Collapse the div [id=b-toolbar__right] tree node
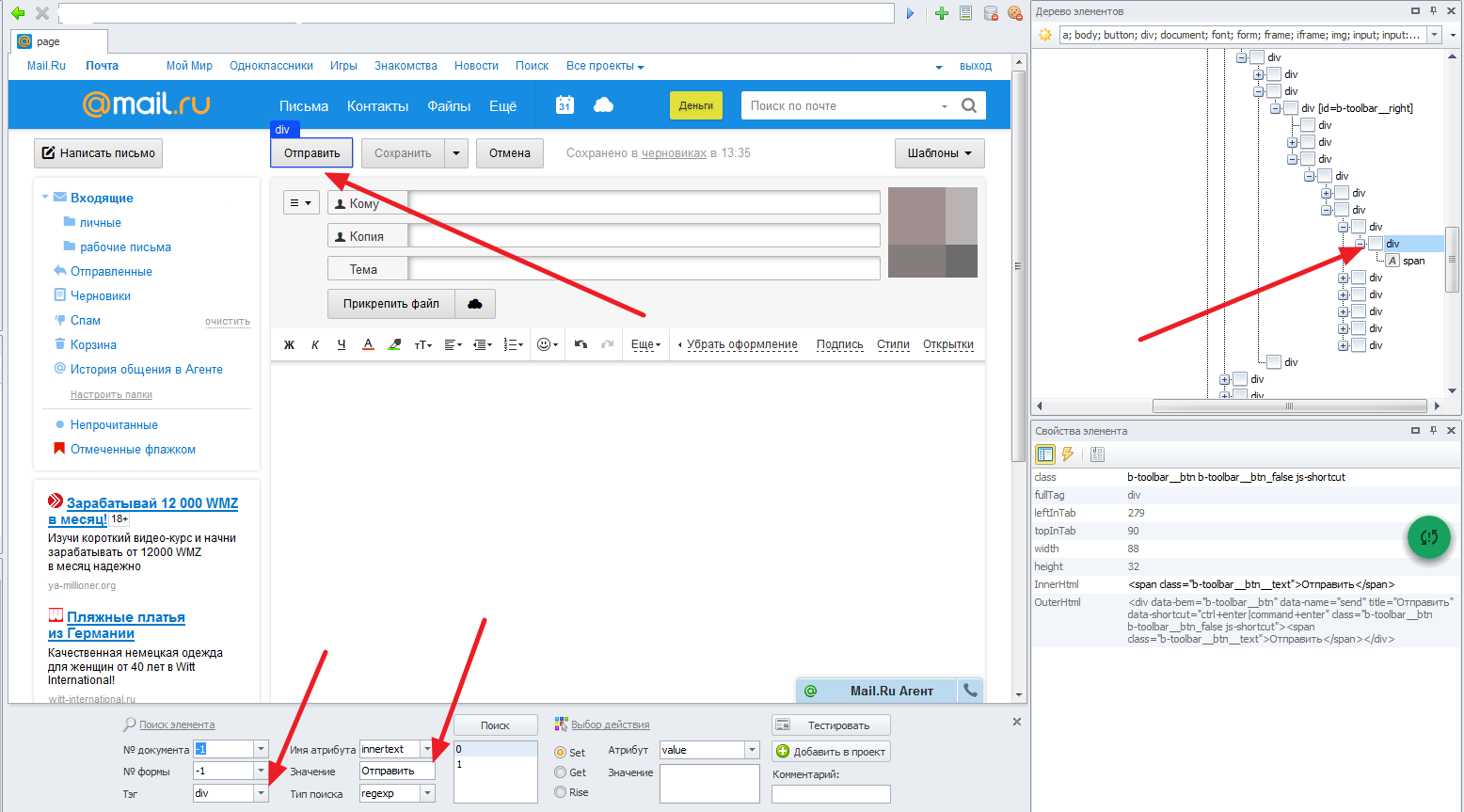1464x812 pixels. tap(1275, 108)
